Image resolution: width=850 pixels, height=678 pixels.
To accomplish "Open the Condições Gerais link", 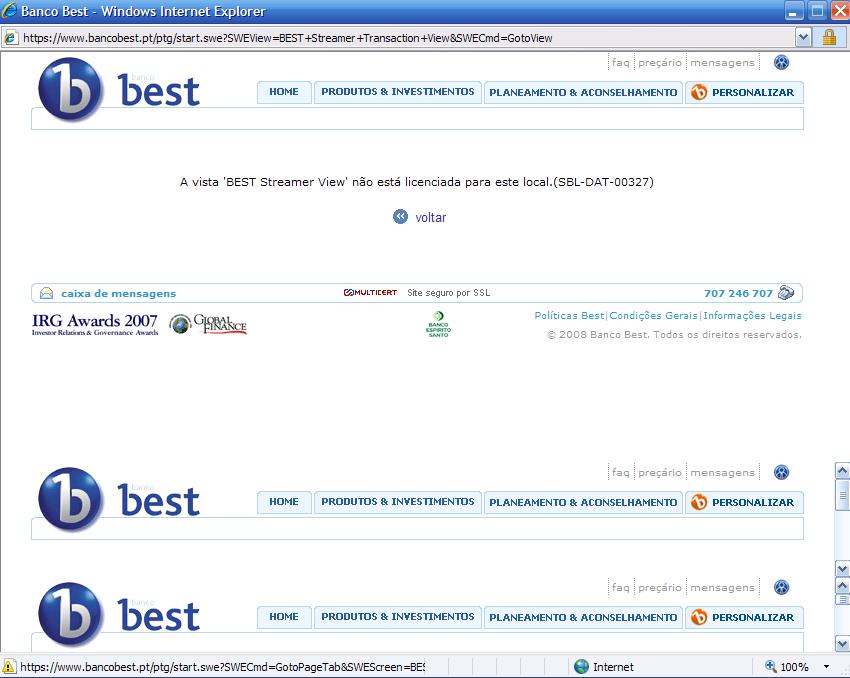I will [653, 315].
